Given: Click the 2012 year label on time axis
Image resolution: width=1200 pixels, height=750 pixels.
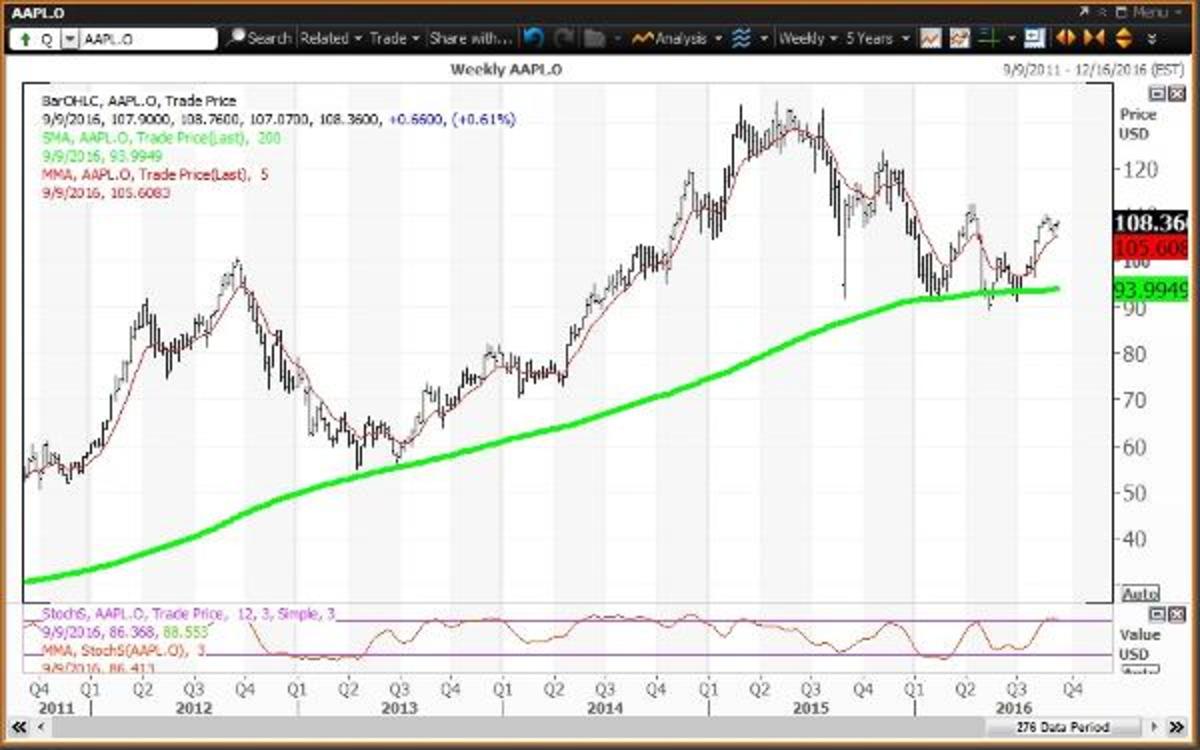Looking at the screenshot, I should (x=192, y=708).
